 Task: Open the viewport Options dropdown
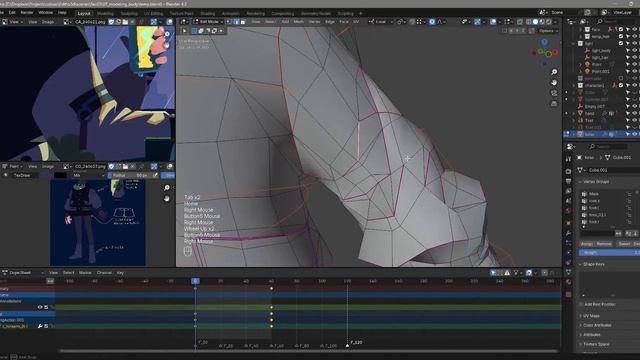click(547, 31)
